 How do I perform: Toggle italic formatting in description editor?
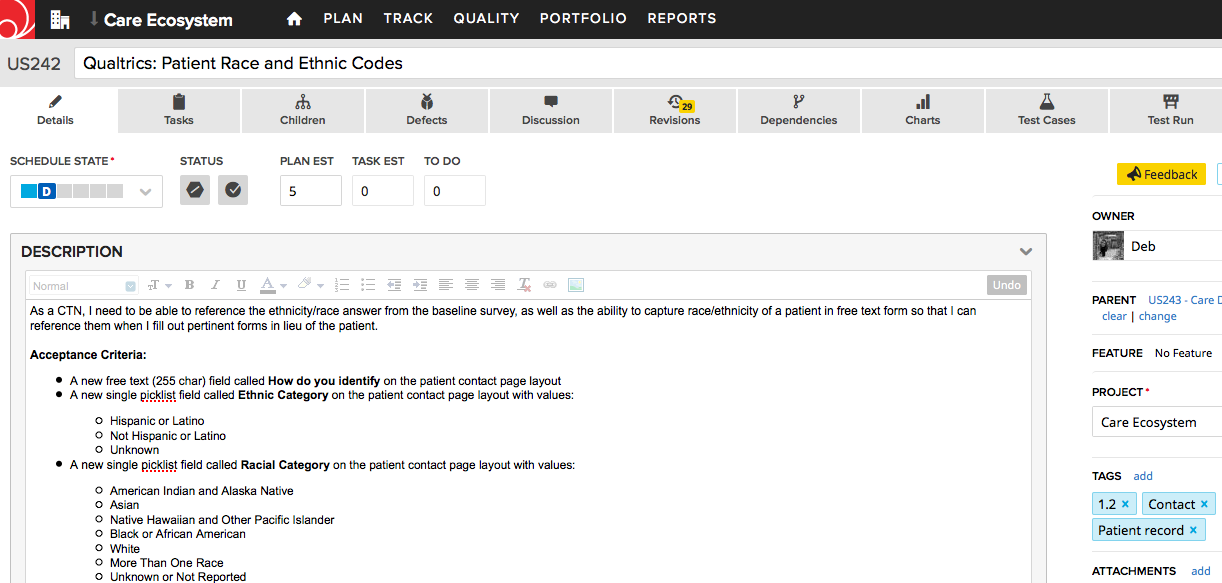pos(215,285)
